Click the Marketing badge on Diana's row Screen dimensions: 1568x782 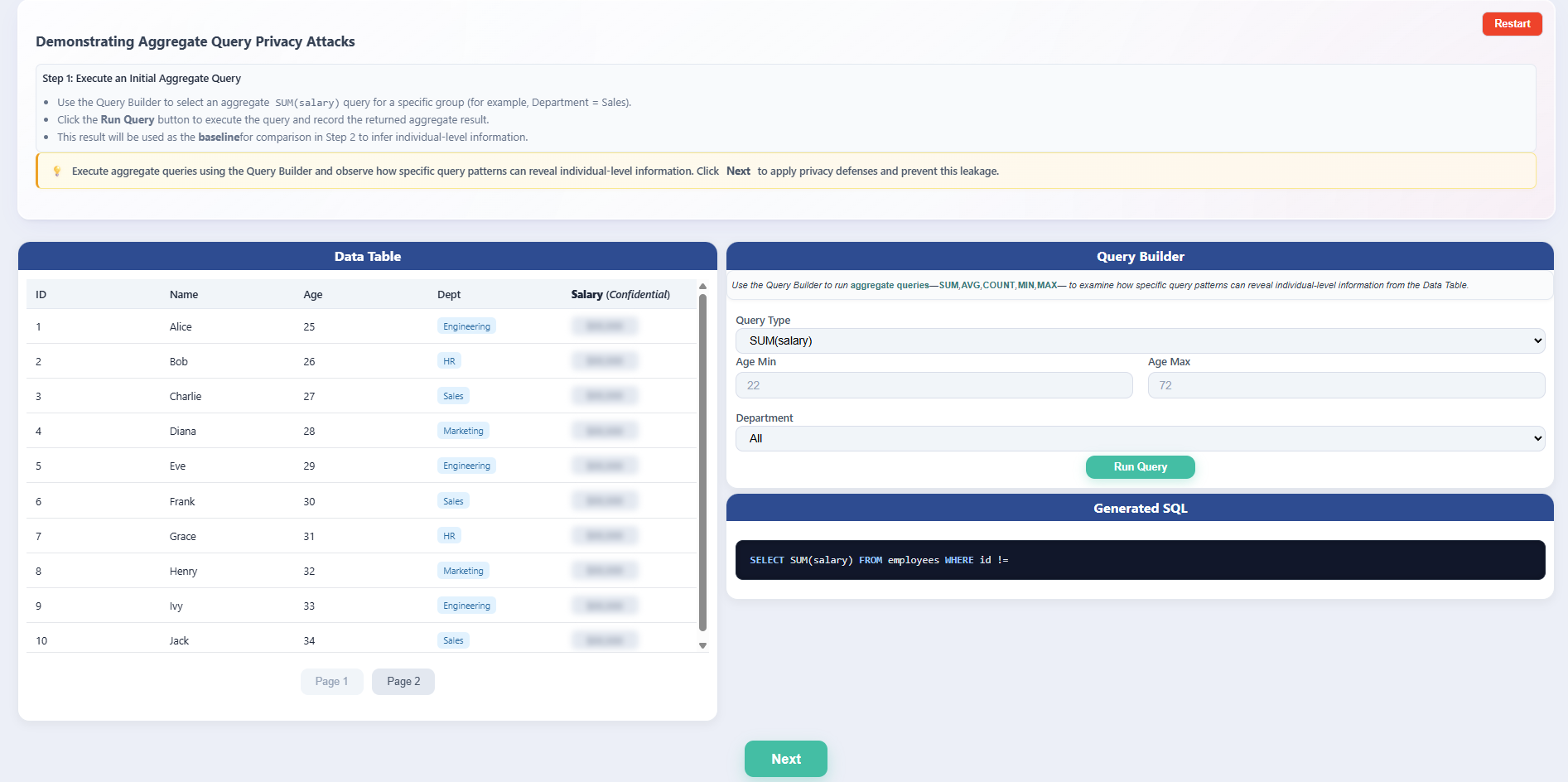(462, 430)
